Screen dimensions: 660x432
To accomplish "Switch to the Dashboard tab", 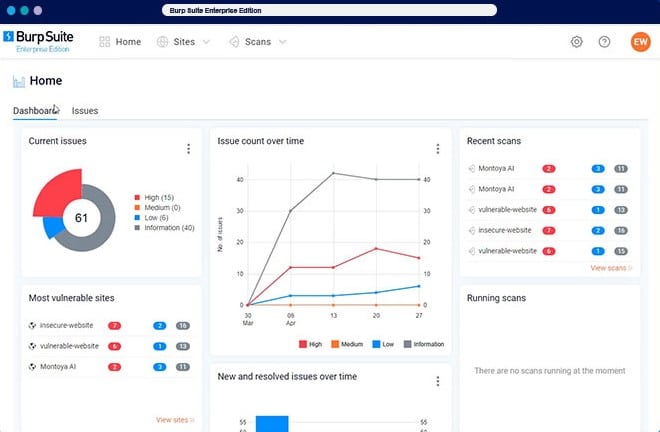I will click(x=35, y=111).
